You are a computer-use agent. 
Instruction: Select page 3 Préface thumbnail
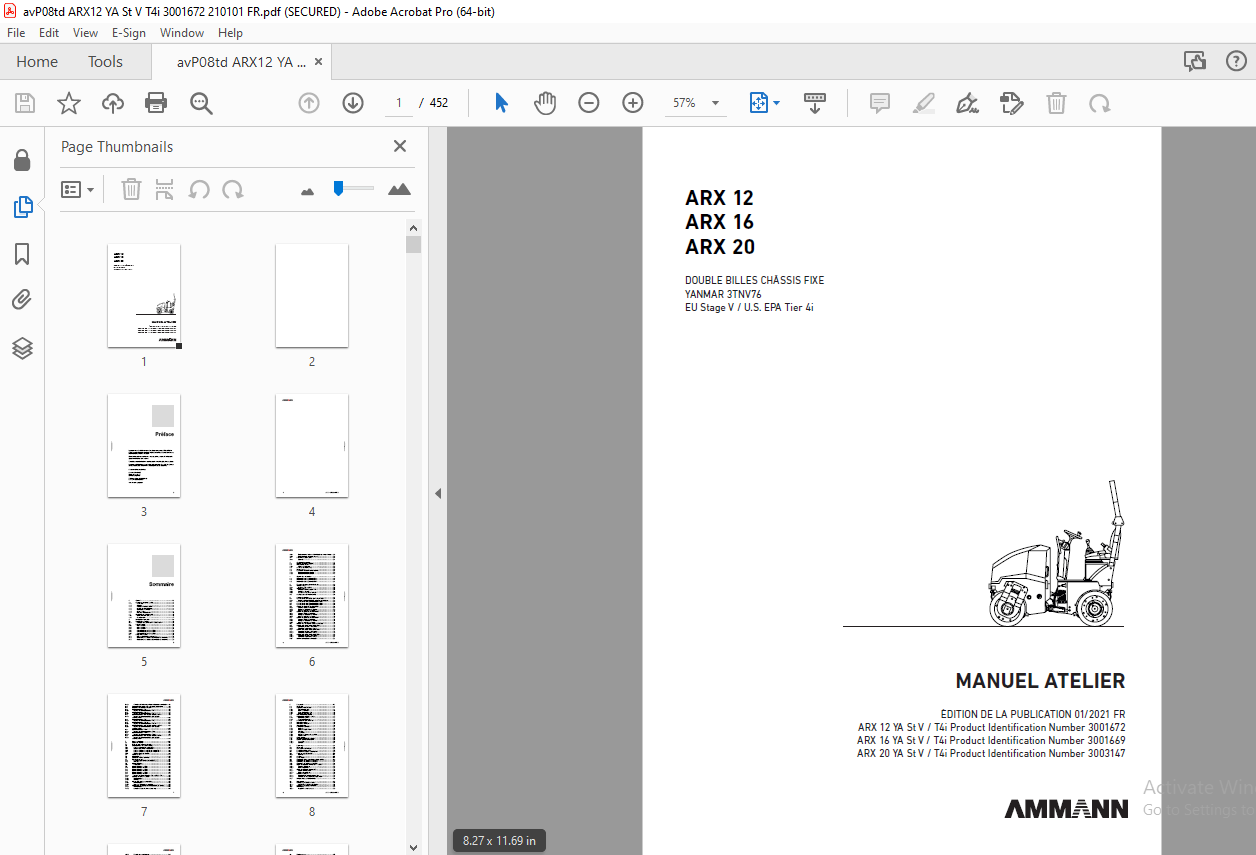[x=144, y=446]
